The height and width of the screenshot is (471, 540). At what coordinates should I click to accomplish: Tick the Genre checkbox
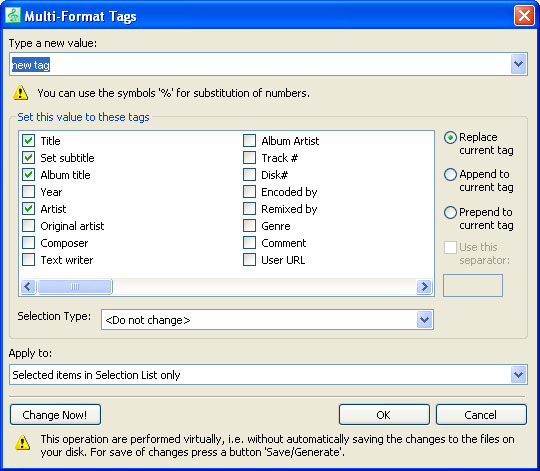[249, 226]
